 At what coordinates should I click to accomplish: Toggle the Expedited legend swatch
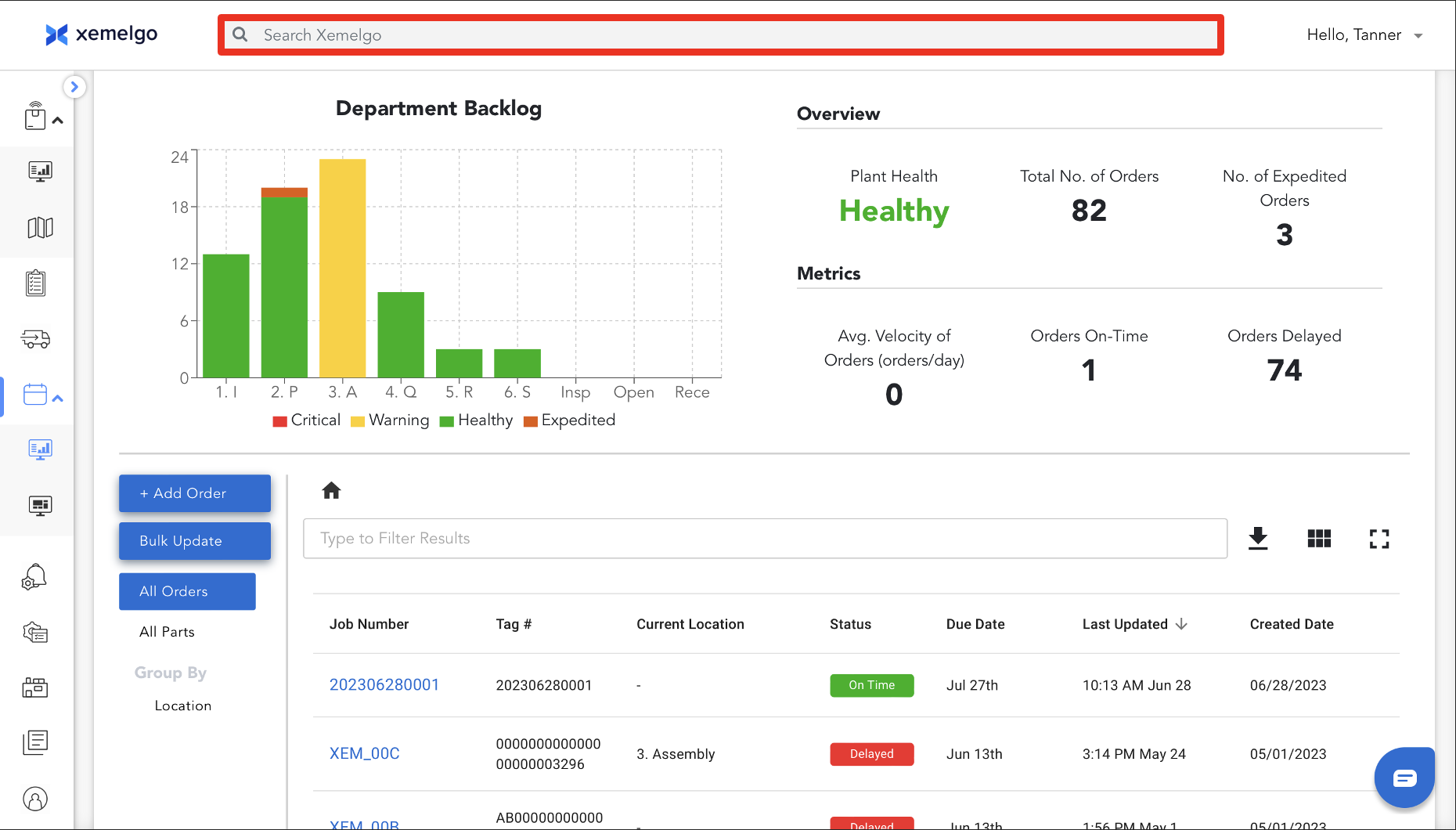(531, 421)
